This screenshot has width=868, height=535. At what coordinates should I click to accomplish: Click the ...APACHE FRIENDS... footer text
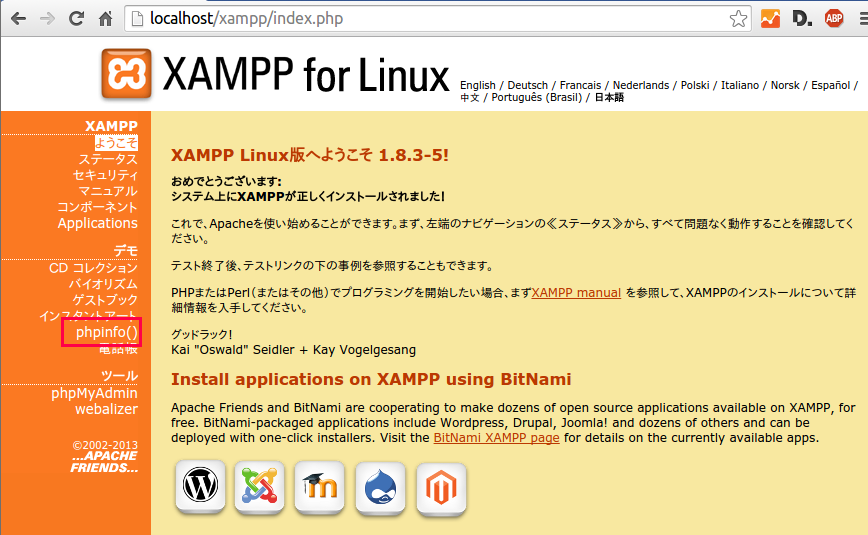pos(105,462)
